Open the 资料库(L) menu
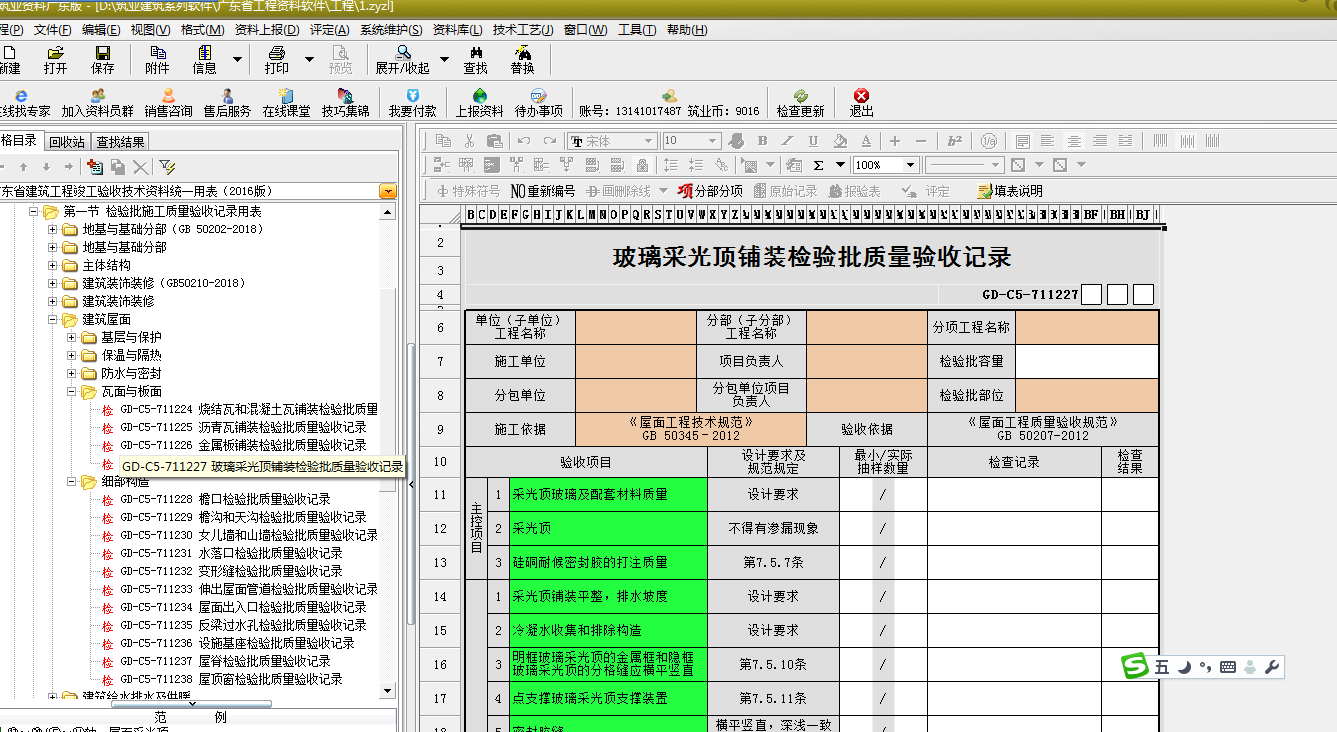This screenshot has width=1337, height=732. tap(457, 30)
